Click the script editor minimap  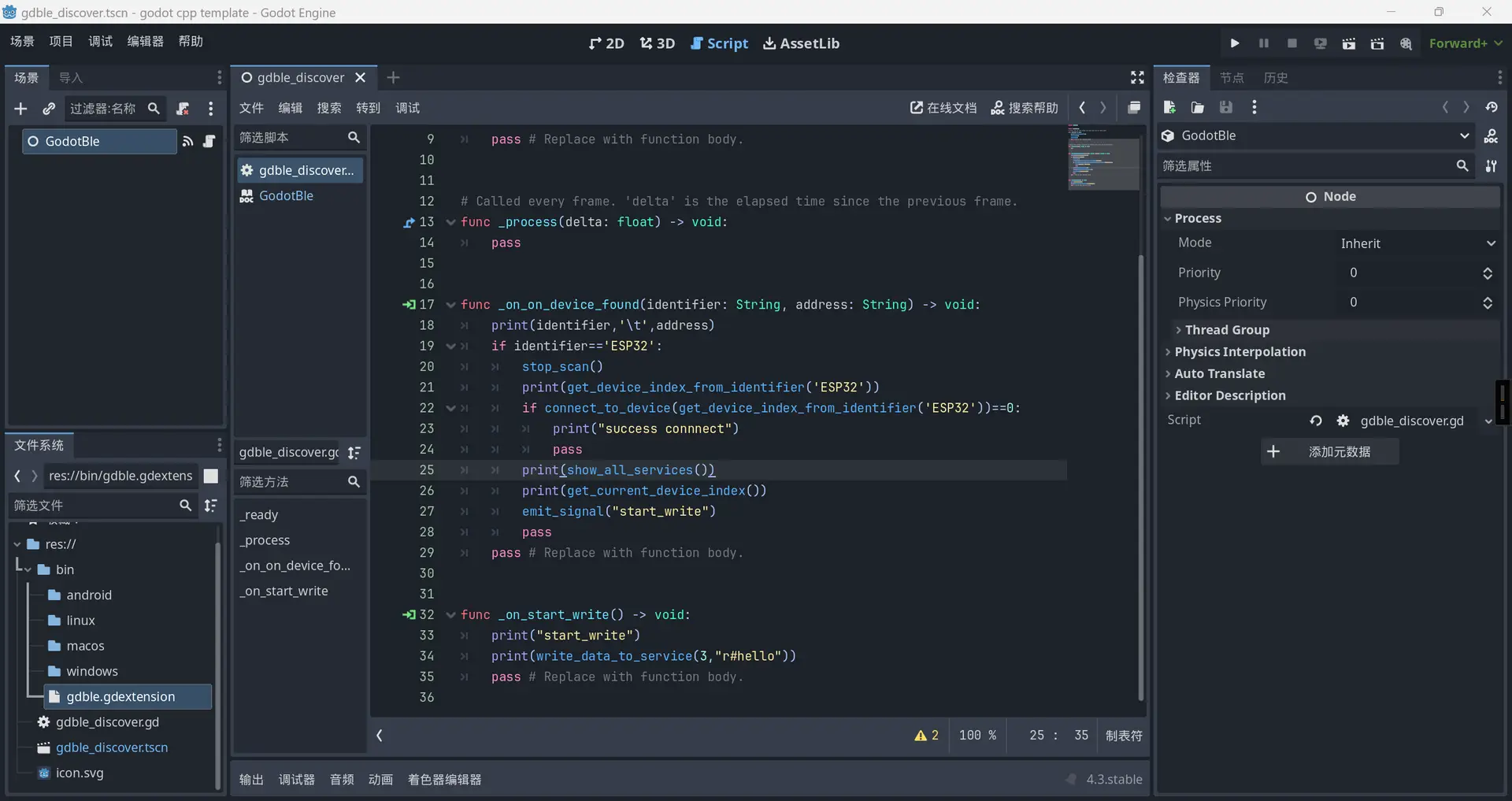pyautogui.click(x=1103, y=158)
